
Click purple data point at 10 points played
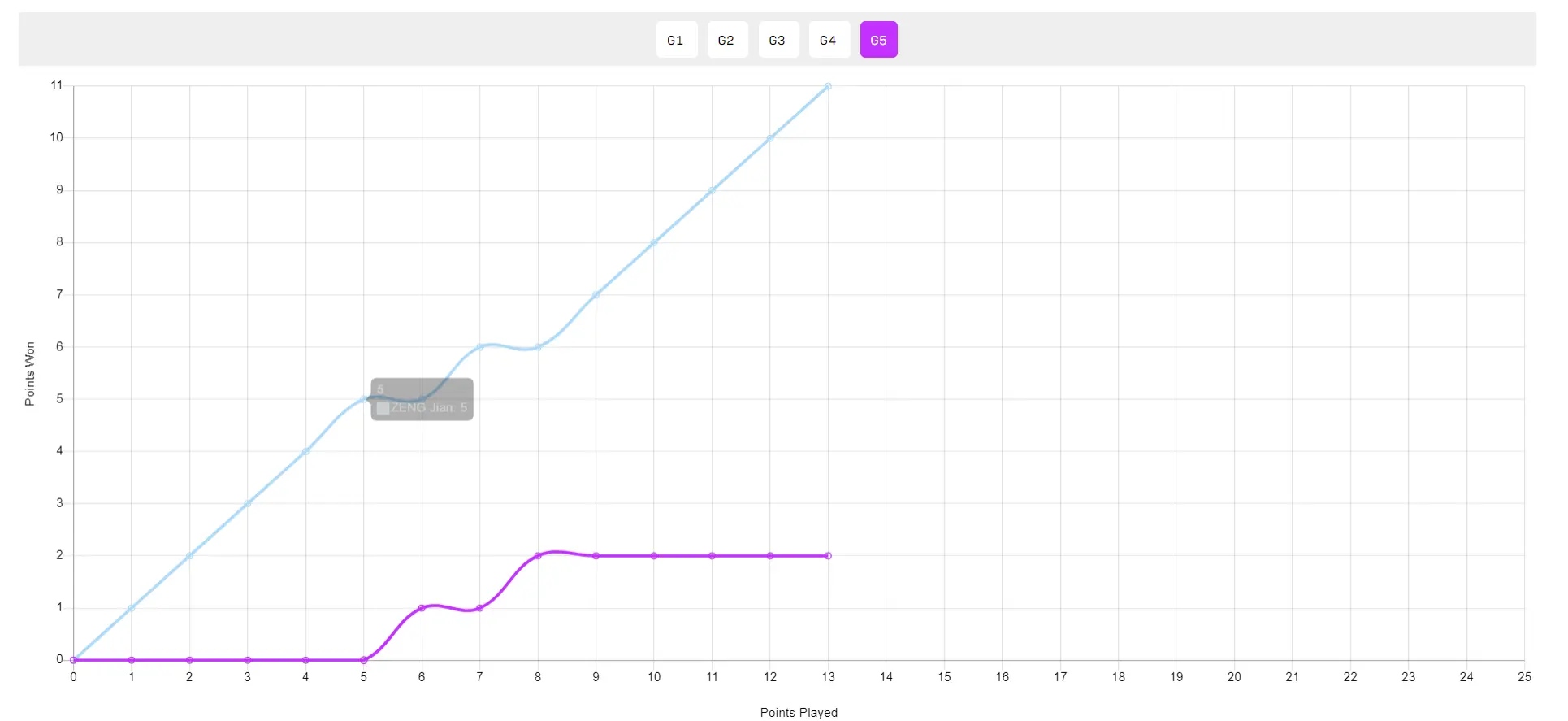[654, 556]
